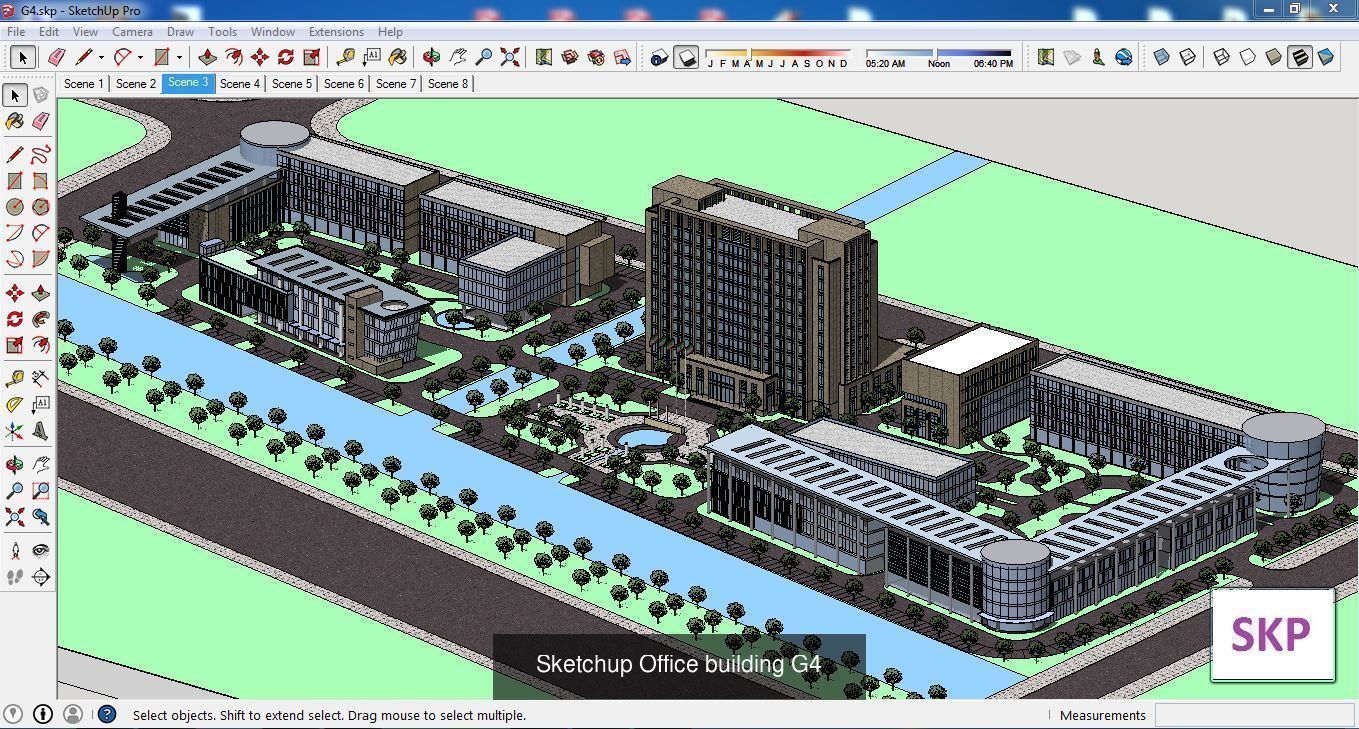Switch to Hidden Line face style
This screenshot has width=1359, height=729.
pyautogui.click(x=1248, y=57)
